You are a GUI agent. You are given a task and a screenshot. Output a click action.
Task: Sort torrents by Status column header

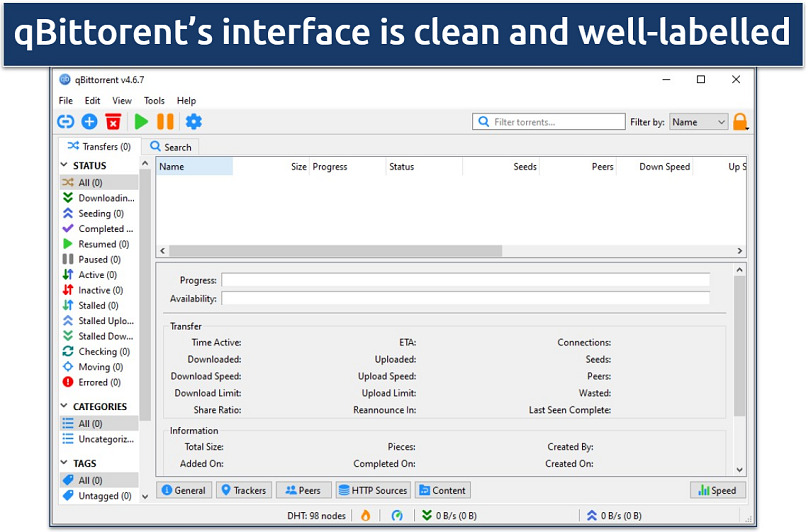tap(424, 167)
